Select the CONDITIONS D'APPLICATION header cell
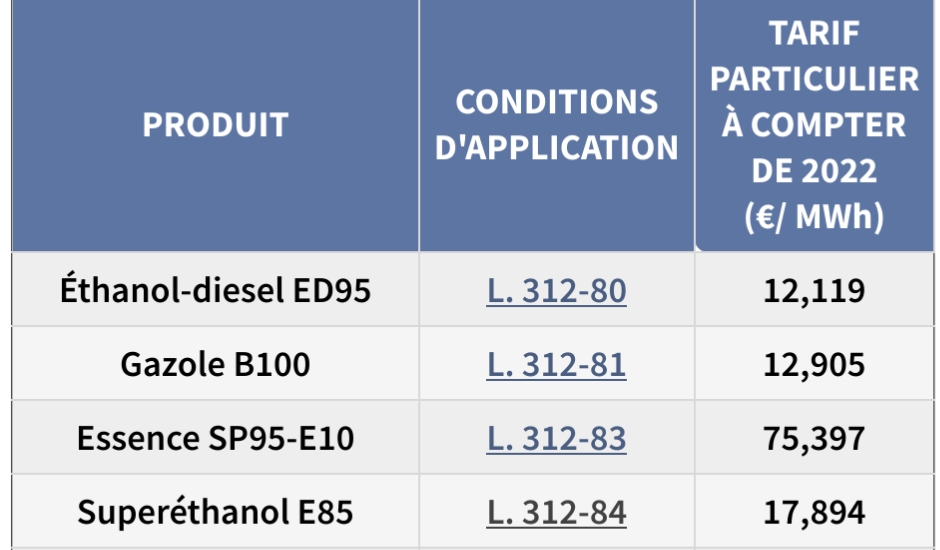Screen dimensions: 940x550 pos(557,125)
